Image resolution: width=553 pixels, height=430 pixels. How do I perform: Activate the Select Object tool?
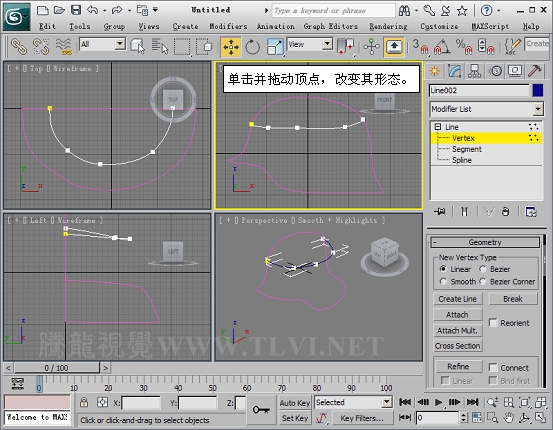point(138,47)
